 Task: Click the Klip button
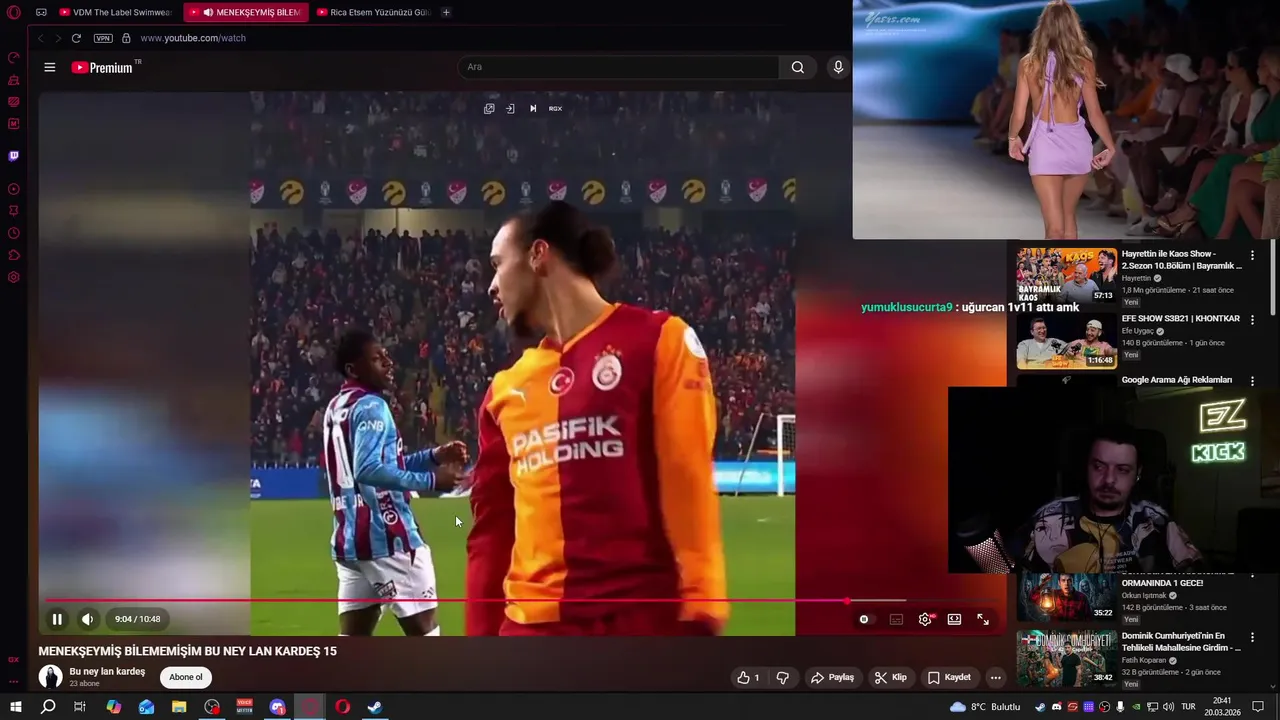click(x=890, y=677)
